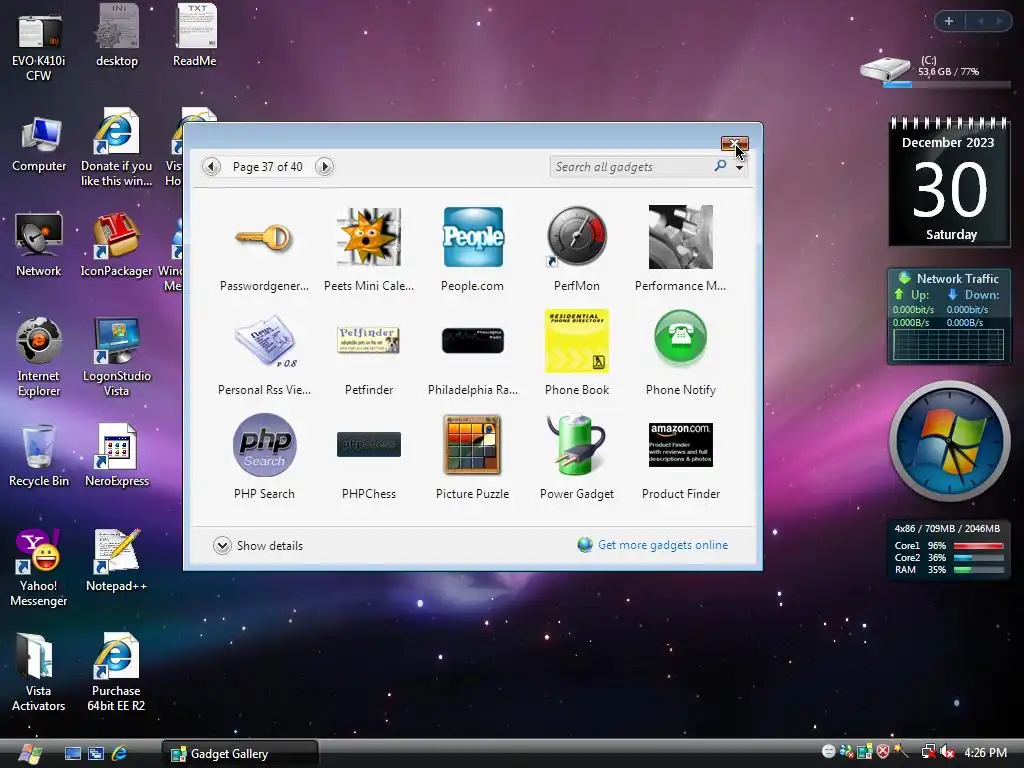Click Show Desktop in Quick Launch
This screenshot has width=1024, height=768.
click(73, 754)
